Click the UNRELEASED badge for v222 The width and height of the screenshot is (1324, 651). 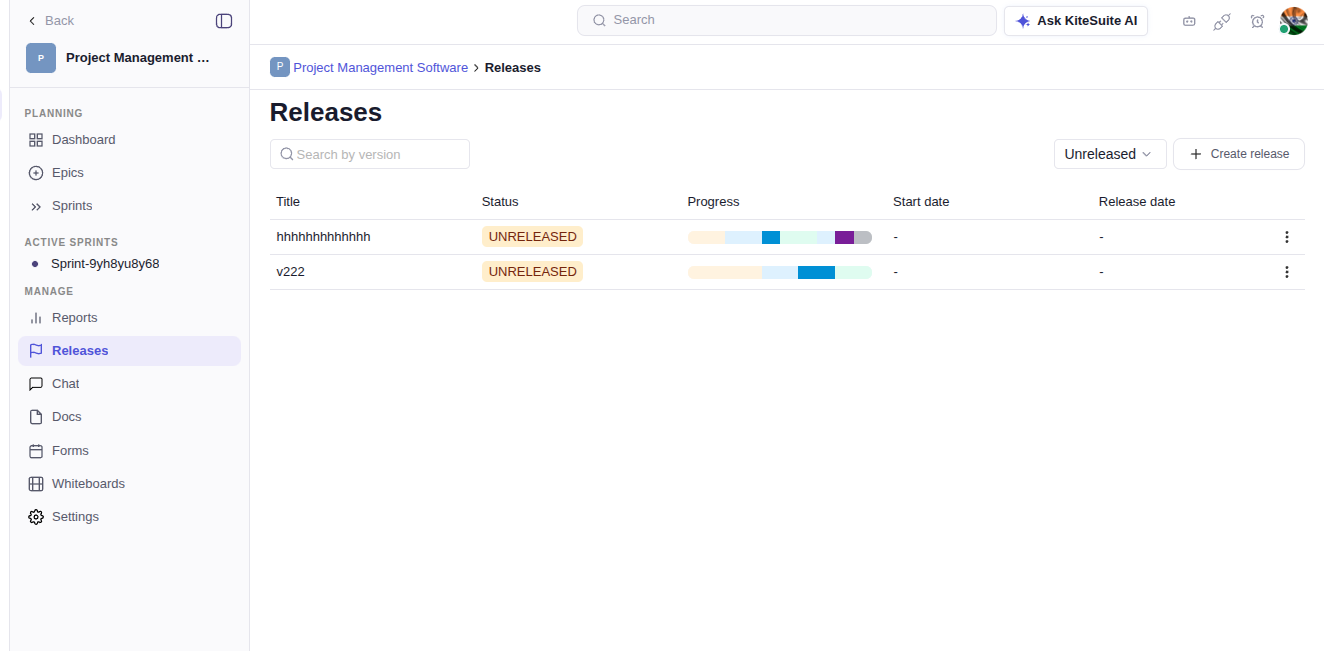coord(532,272)
